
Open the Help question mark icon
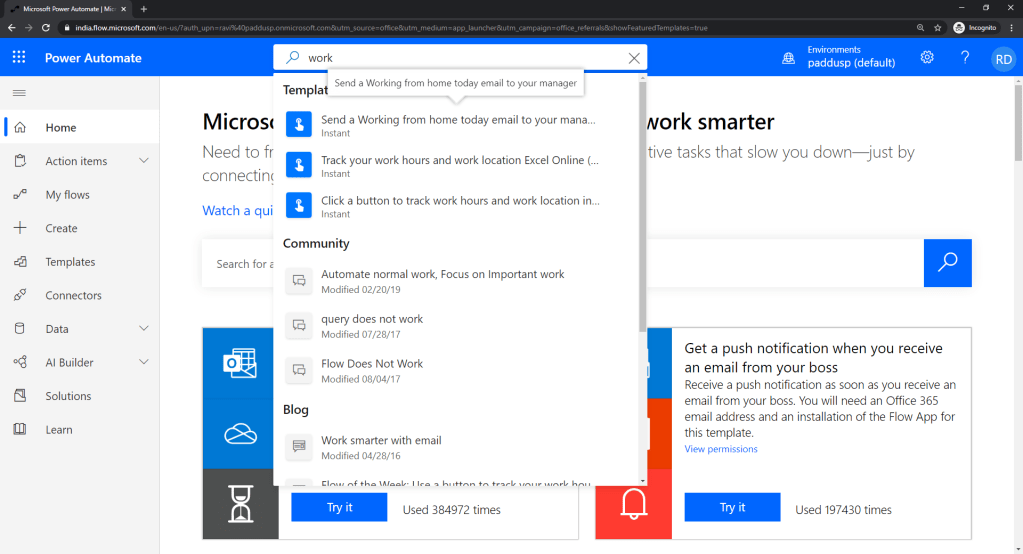tap(964, 57)
